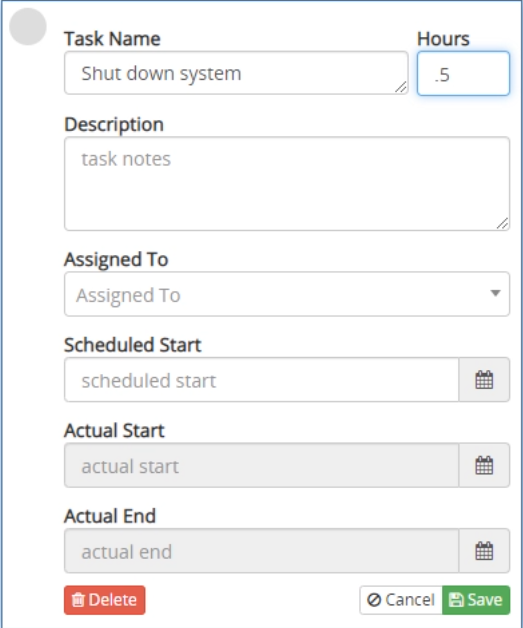Click the floppy disk icon on Save
Viewport: 523px width, 628px height.
click(x=456, y=600)
